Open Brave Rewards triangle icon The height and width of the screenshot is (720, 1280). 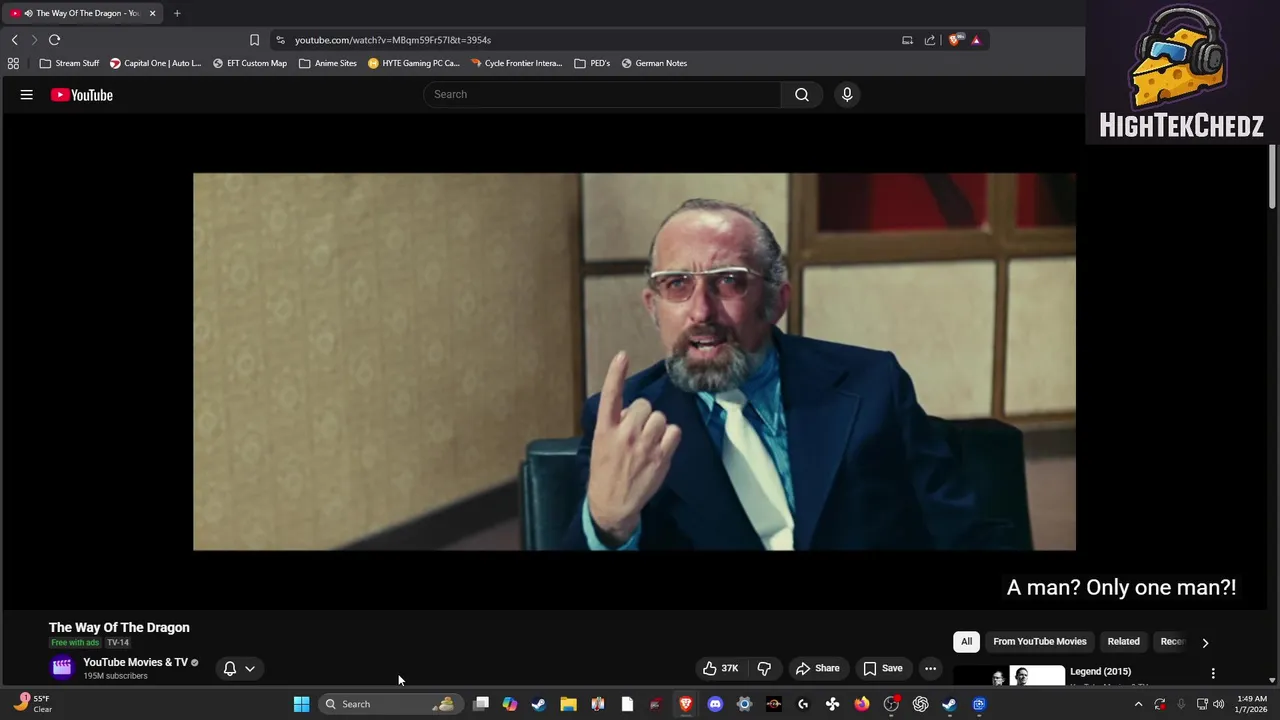[x=976, y=40]
